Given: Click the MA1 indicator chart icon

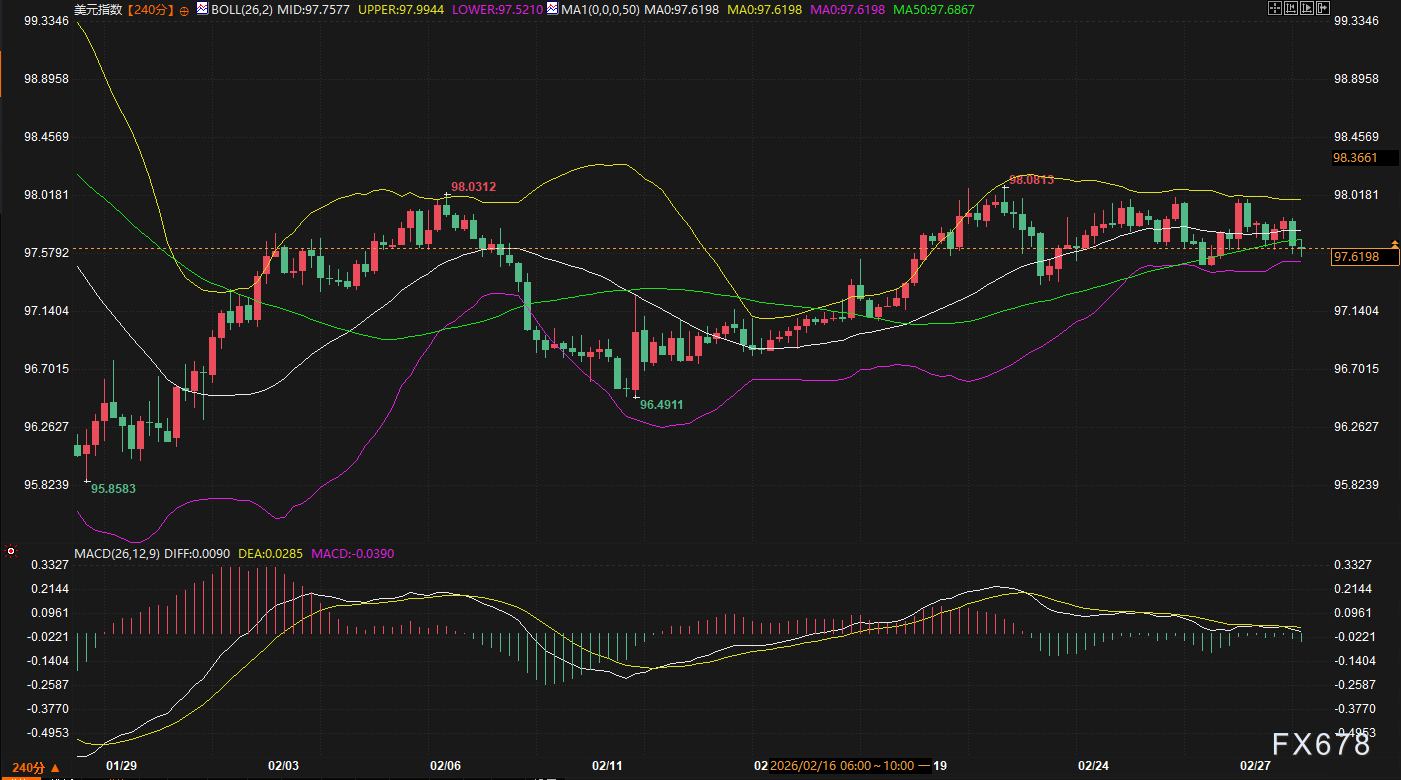Looking at the screenshot, I should point(552,9).
